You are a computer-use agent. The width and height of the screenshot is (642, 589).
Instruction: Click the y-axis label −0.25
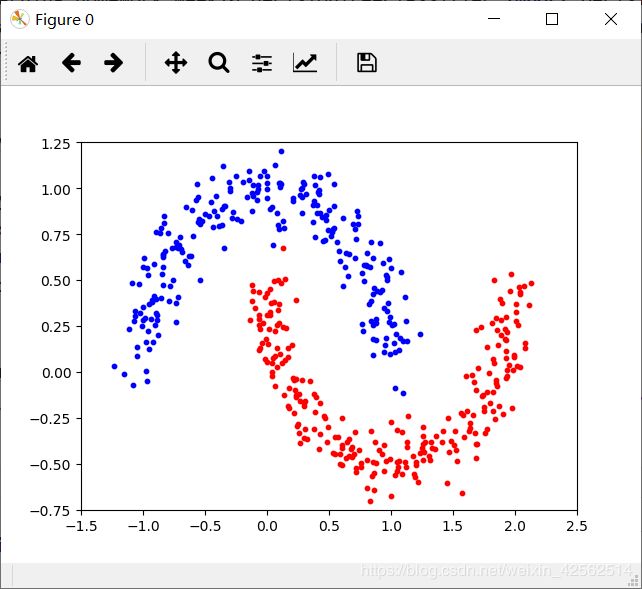[x=50, y=419]
